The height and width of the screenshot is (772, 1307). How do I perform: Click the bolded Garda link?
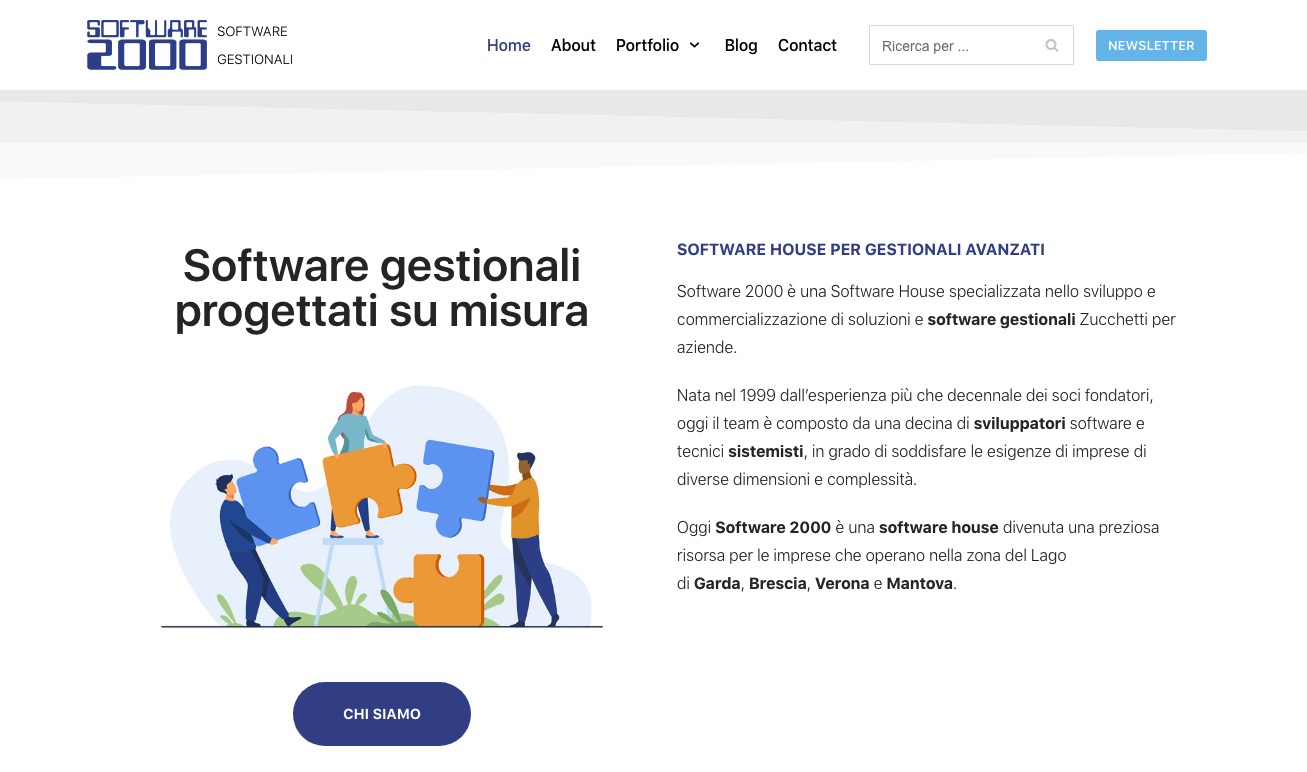[716, 583]
